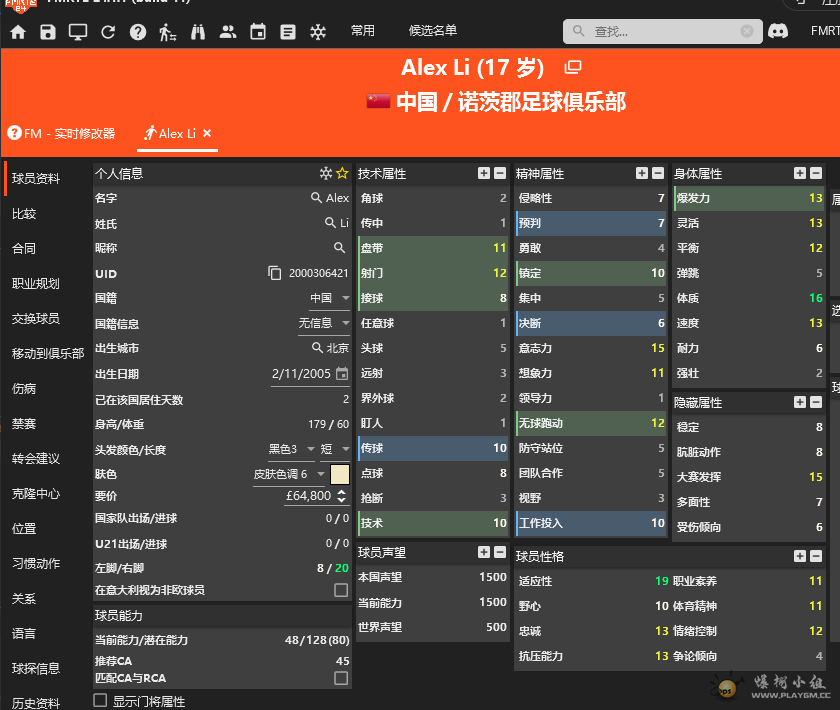Image resolution: width=840 pixels, height=710 pixels.
Task: Click the freeze snowflake icon in 个人信息
Action: click(325, 173)
